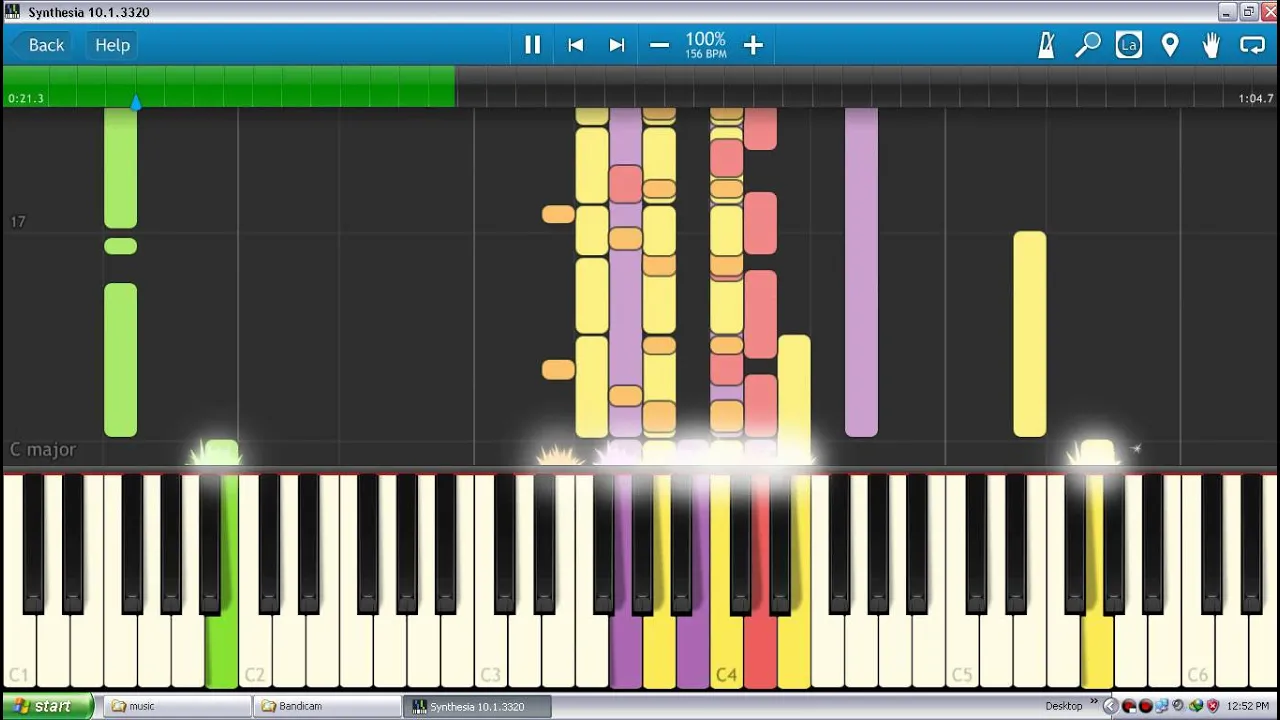Open the magnifier zoom tool

tap(1087, 45)
